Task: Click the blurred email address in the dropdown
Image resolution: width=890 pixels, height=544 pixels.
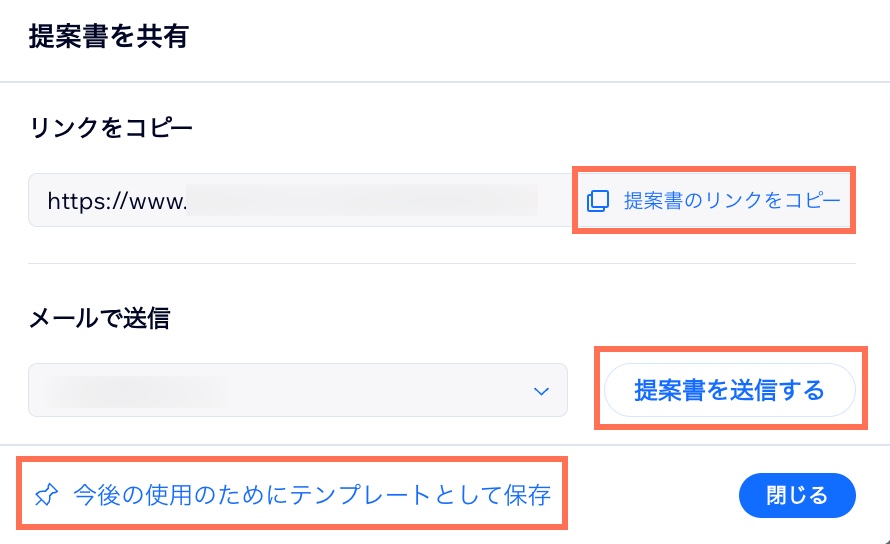Action: pos(140,390)
